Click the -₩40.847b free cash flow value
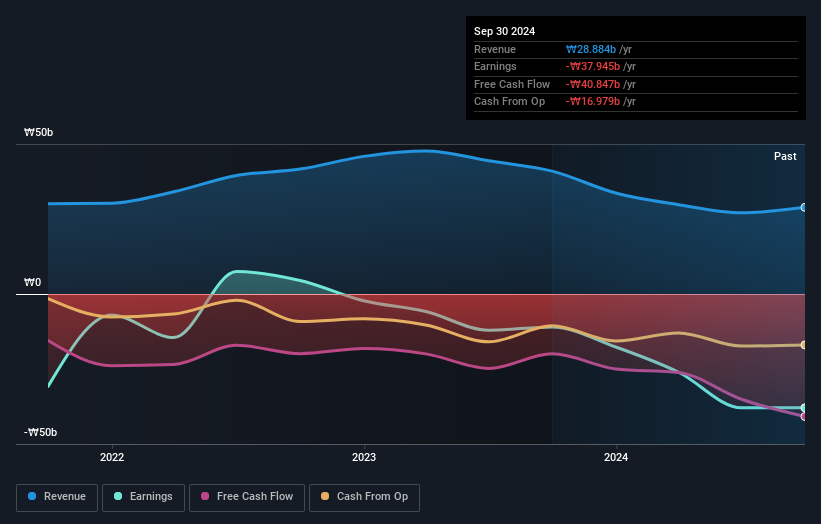The image size is (821, 524). (593, 84)
